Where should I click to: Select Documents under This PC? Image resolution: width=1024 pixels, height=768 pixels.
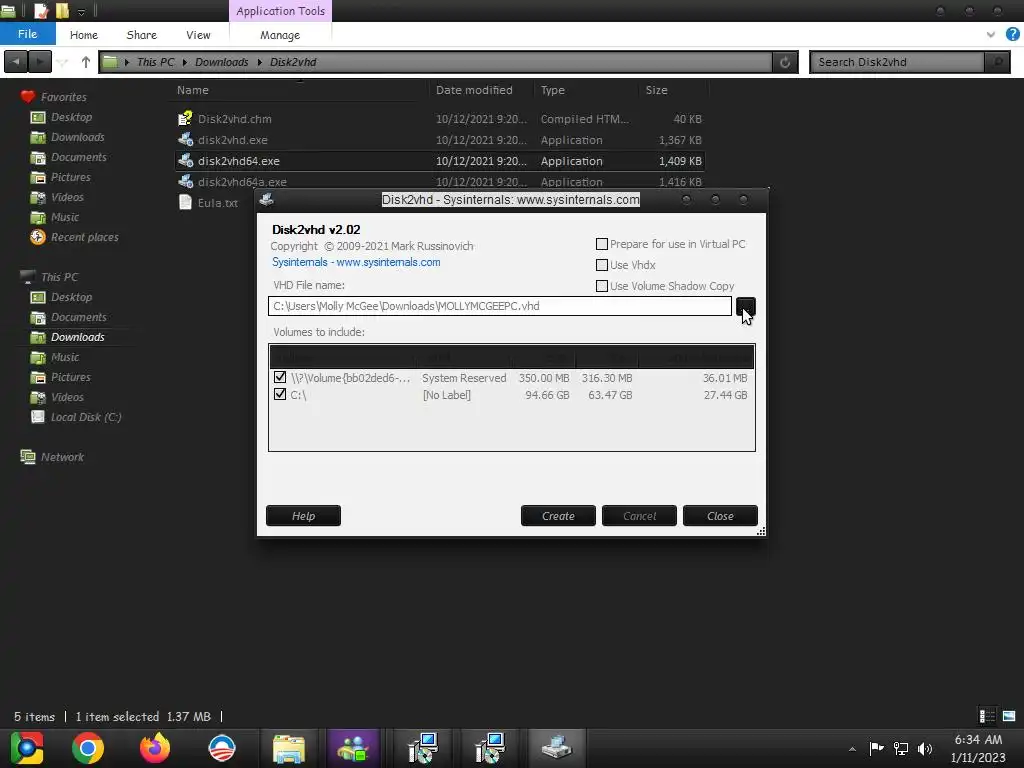(78, 317)
